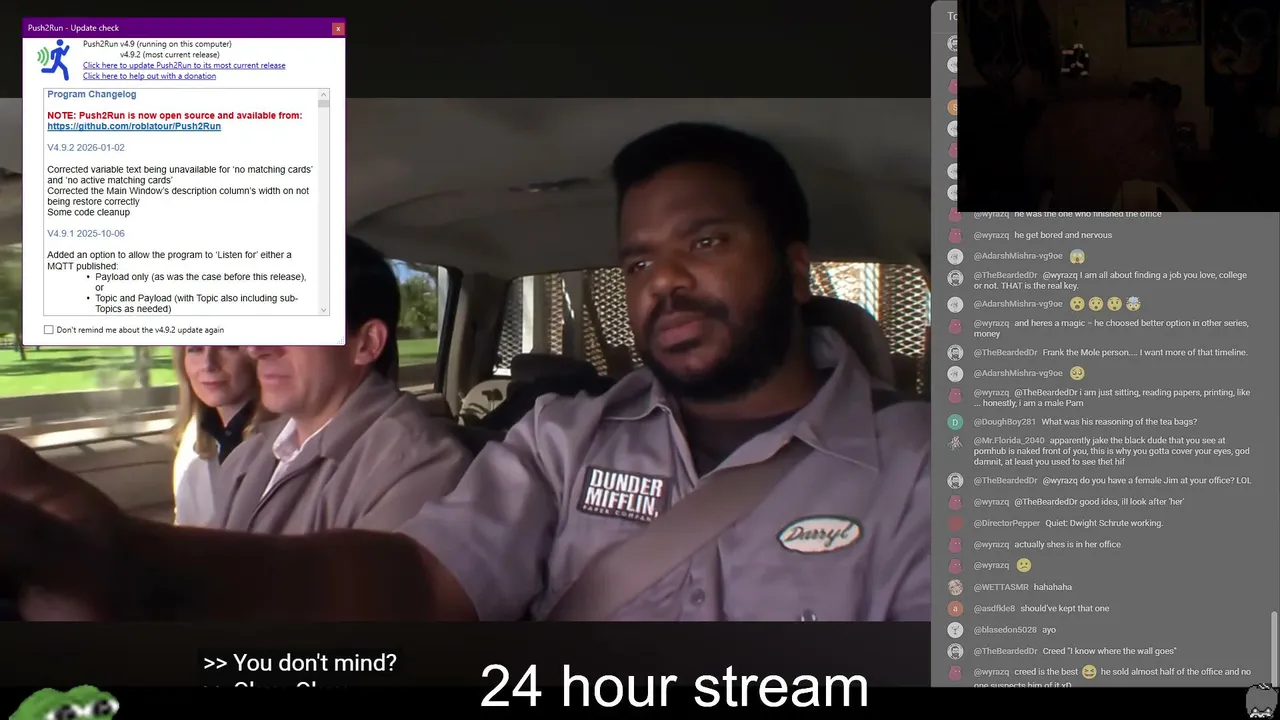This screenshot has width=1280, height=720.
Task: Click TheBeardedDr avatar beside the Creed quote
Action: 955,651
